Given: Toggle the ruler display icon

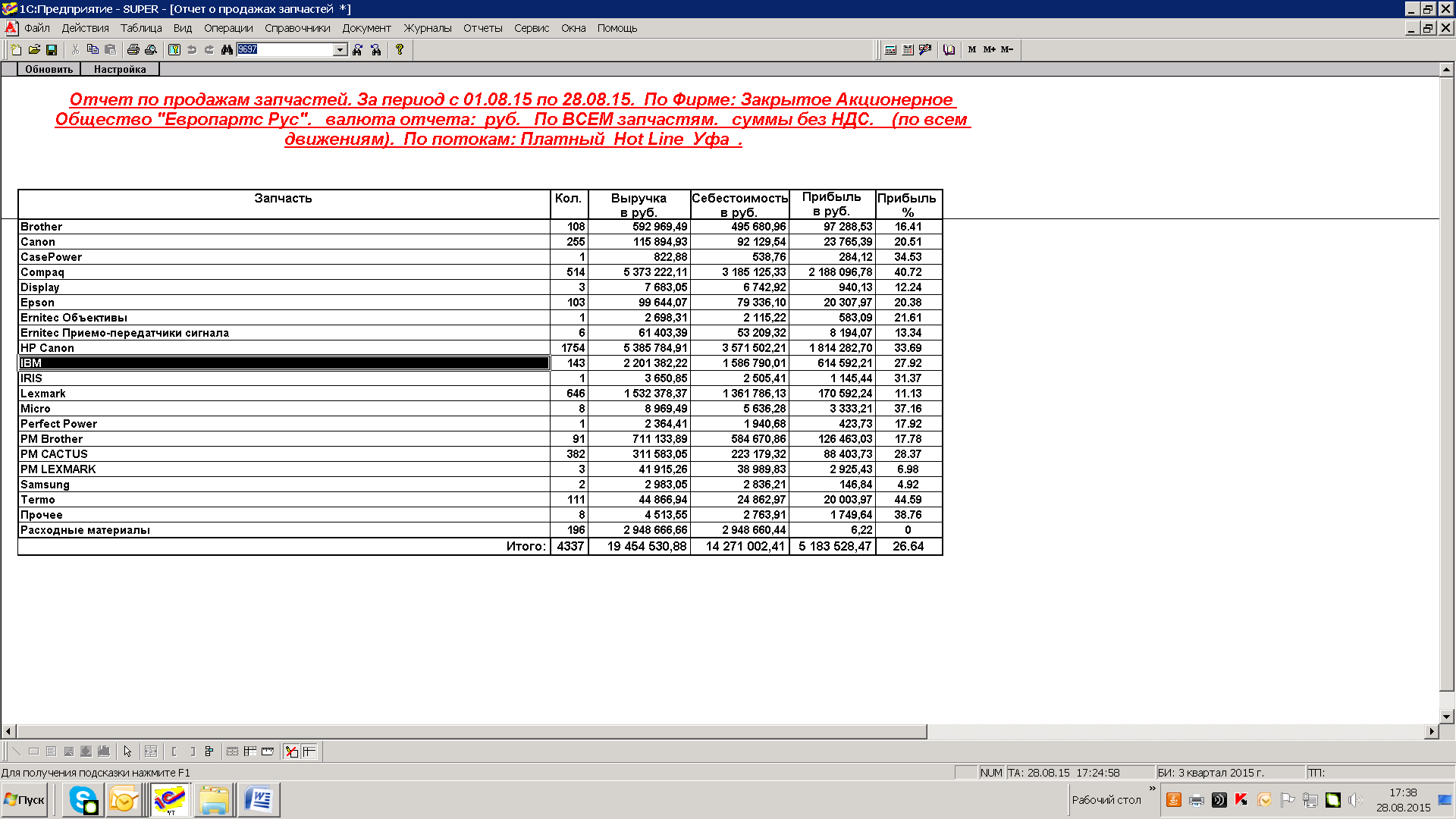Looking at the screenshot, I should tap(268, 752).
